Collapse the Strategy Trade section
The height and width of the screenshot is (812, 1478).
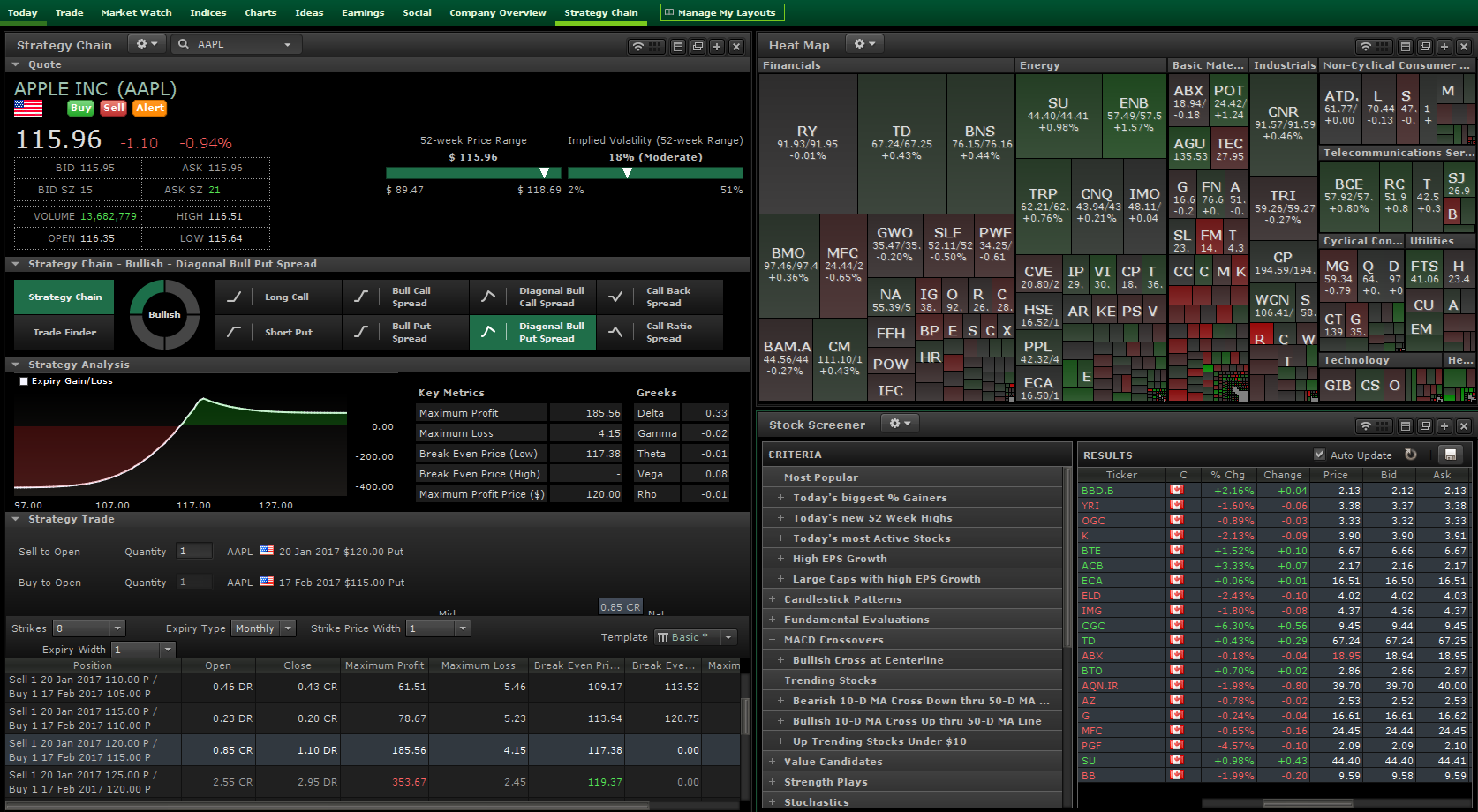[x=15, y=519]
